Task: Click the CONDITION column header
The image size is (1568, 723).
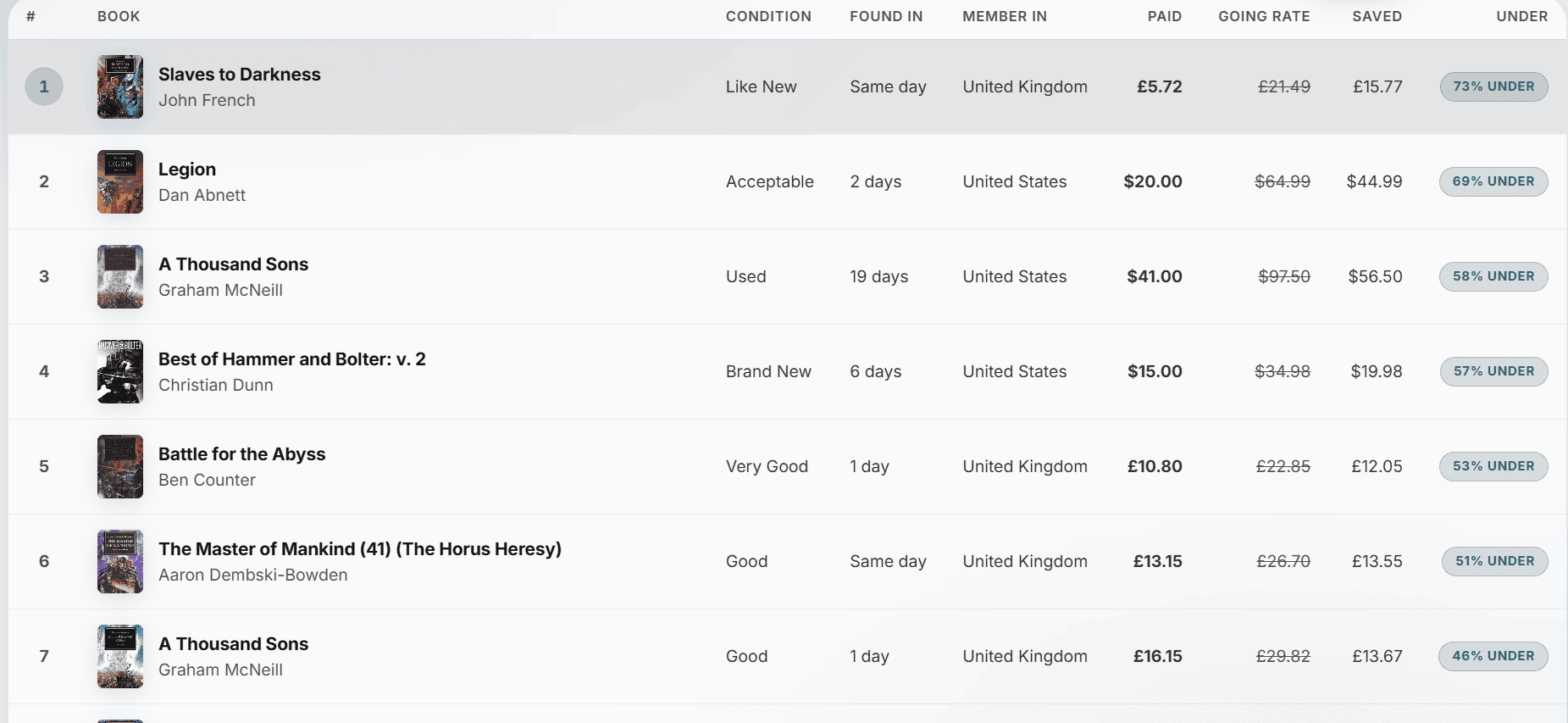Action: (x=768, y=16)
